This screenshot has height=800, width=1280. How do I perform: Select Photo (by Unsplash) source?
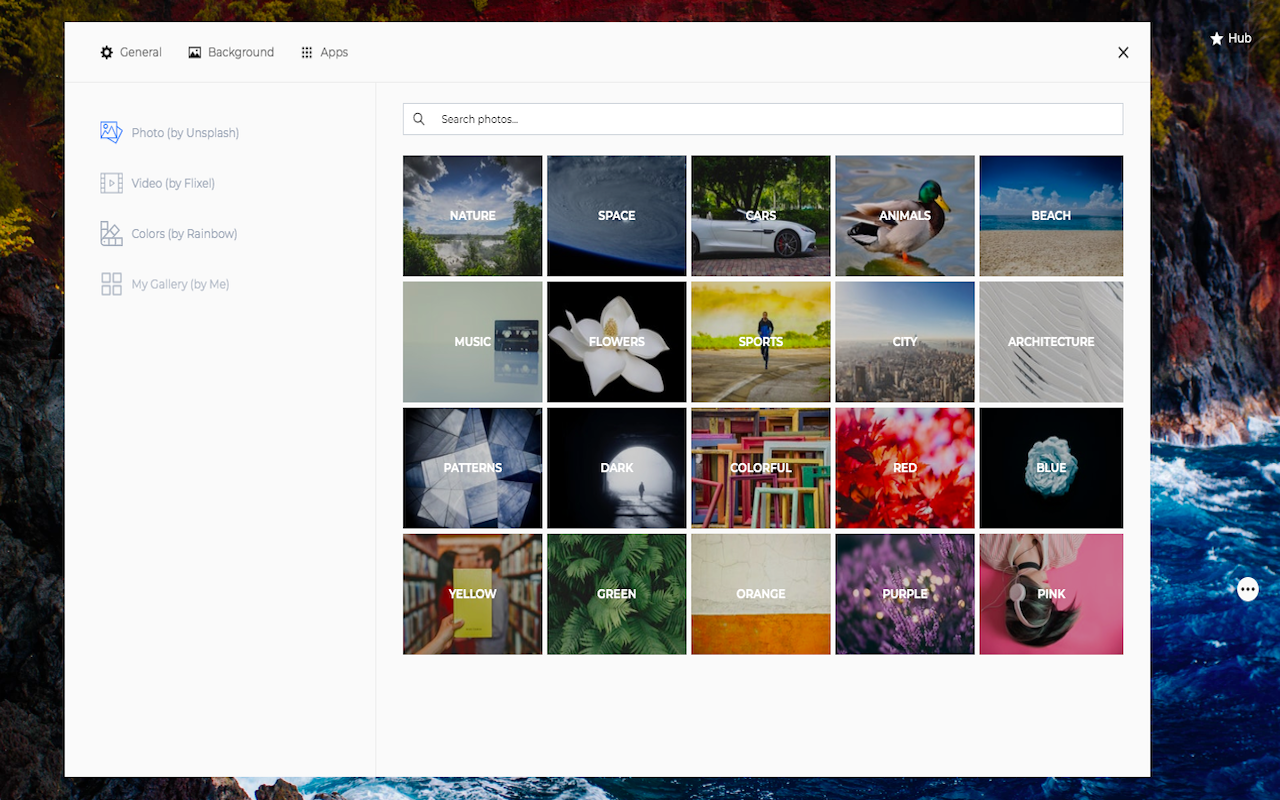[x=170, y=132]
